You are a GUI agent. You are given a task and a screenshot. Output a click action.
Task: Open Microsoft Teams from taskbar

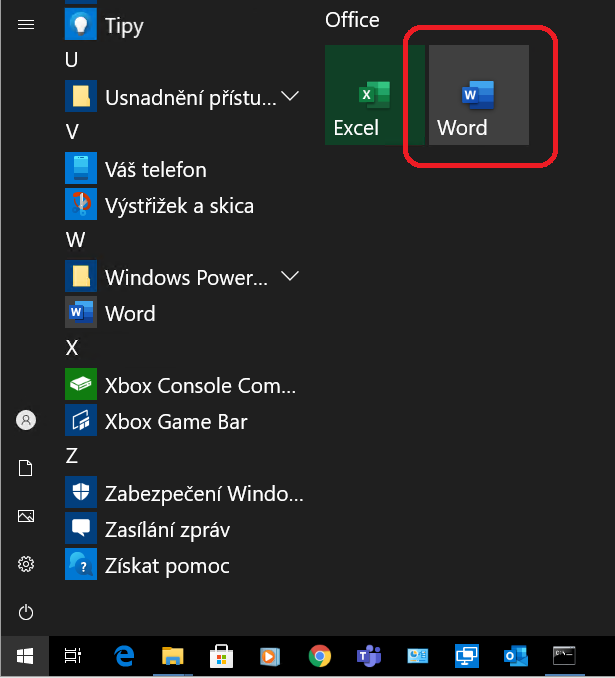click(x=368, y=656)
